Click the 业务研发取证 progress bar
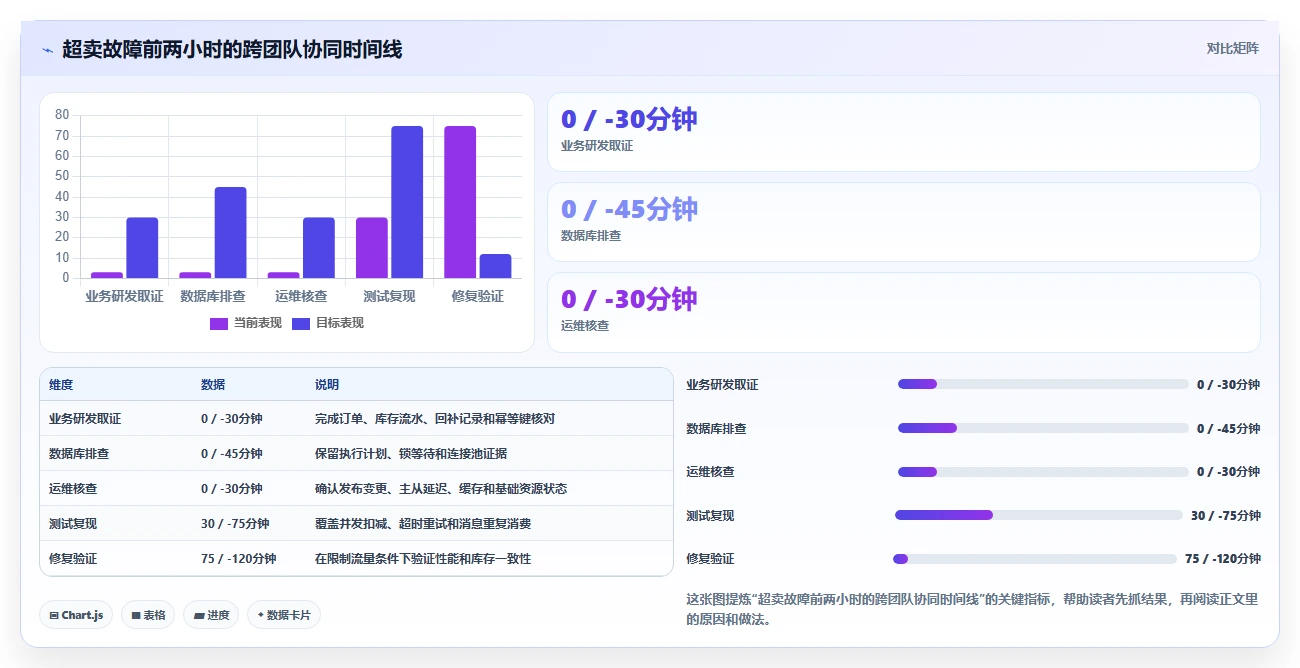 coord(1043,384)
